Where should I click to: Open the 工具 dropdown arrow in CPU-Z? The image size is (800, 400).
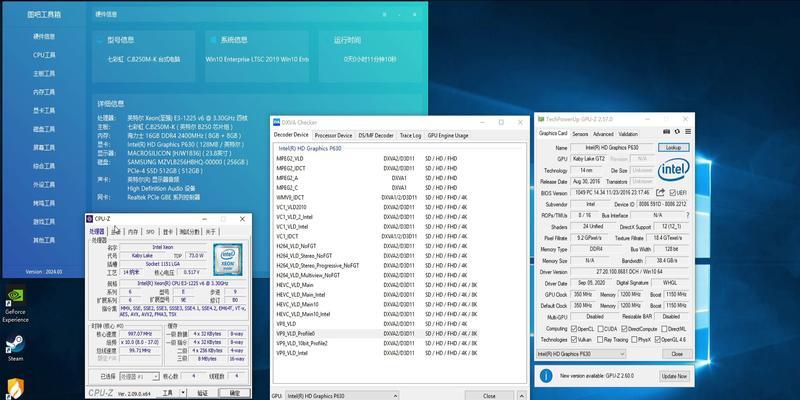coord(183,393)
